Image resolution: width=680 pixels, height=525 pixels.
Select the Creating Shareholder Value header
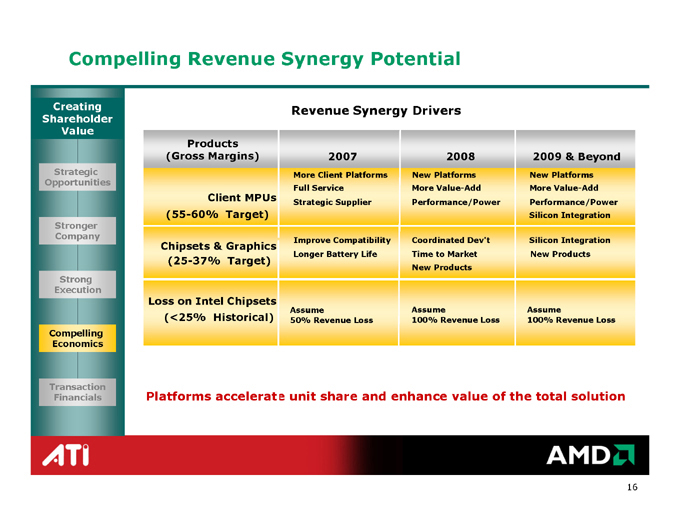77,118
